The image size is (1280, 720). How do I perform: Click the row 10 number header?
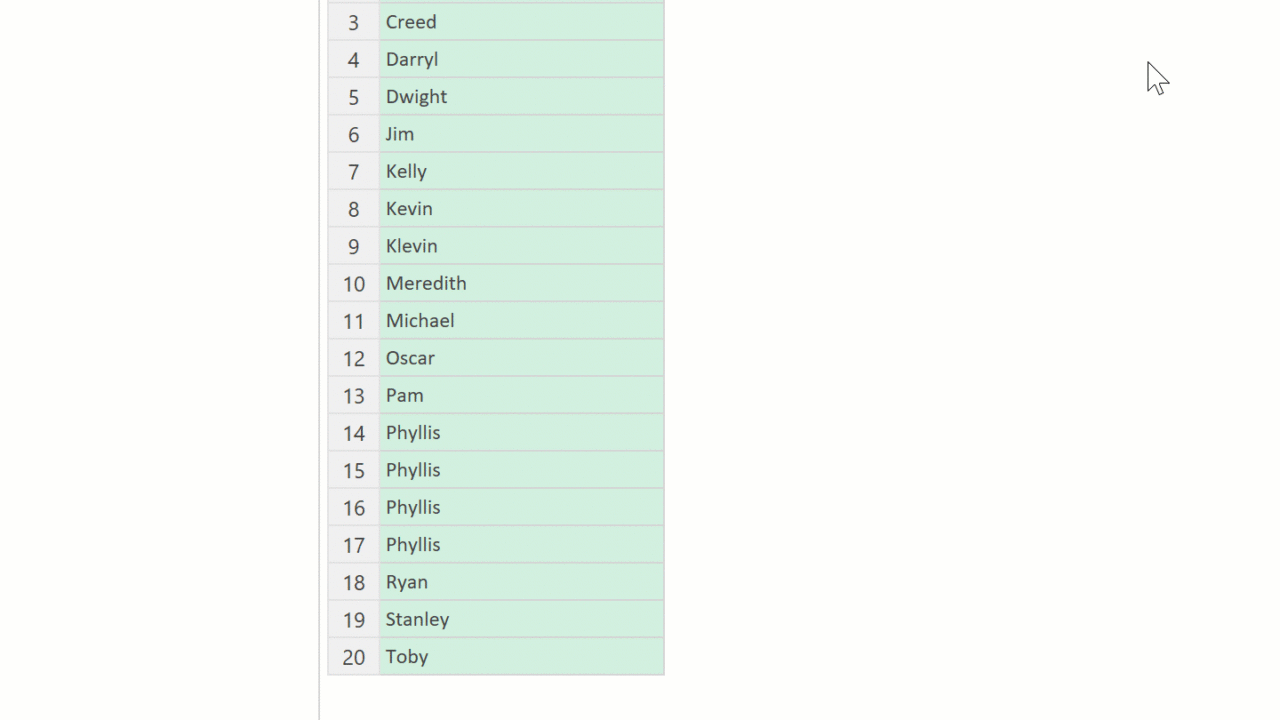click(x=353, y=284)
